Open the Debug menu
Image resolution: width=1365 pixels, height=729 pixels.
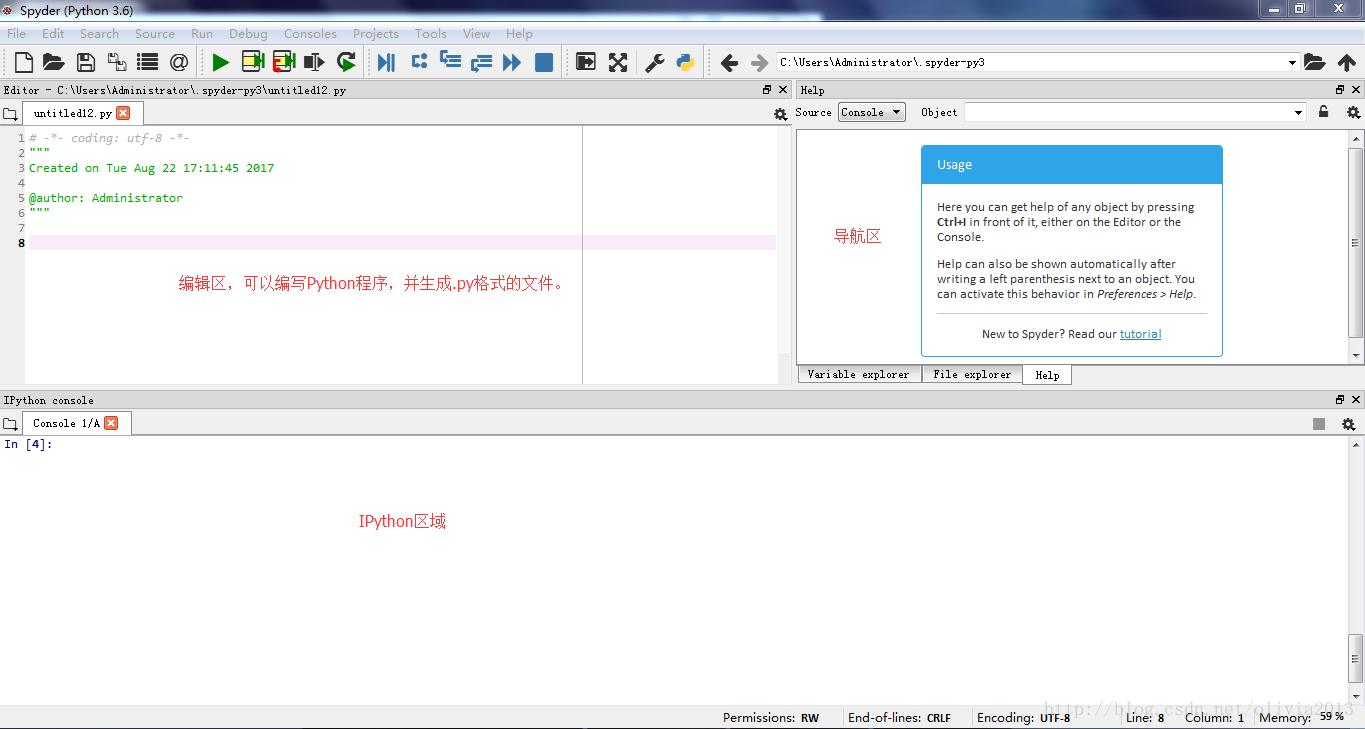pyautogui.click(x=248, y=33)
